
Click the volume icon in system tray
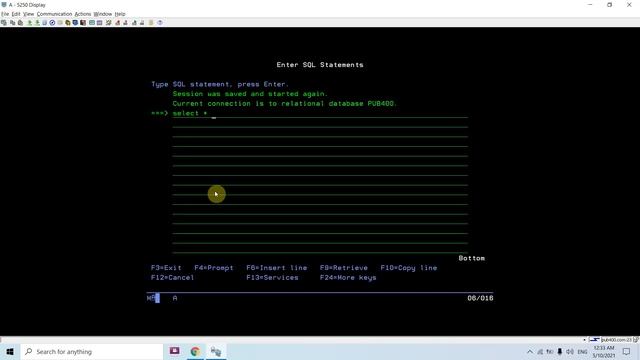pos(570,351)
